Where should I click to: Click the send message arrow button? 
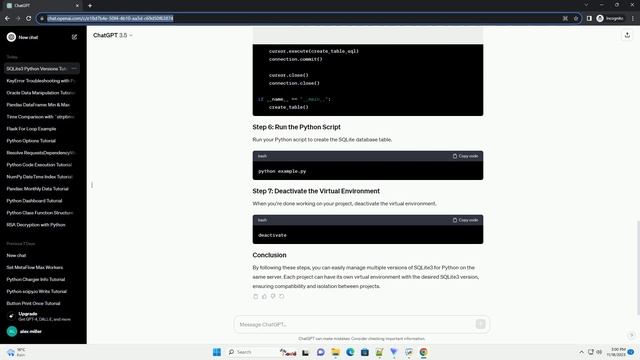pyautogui.click(x=480, y=324)
